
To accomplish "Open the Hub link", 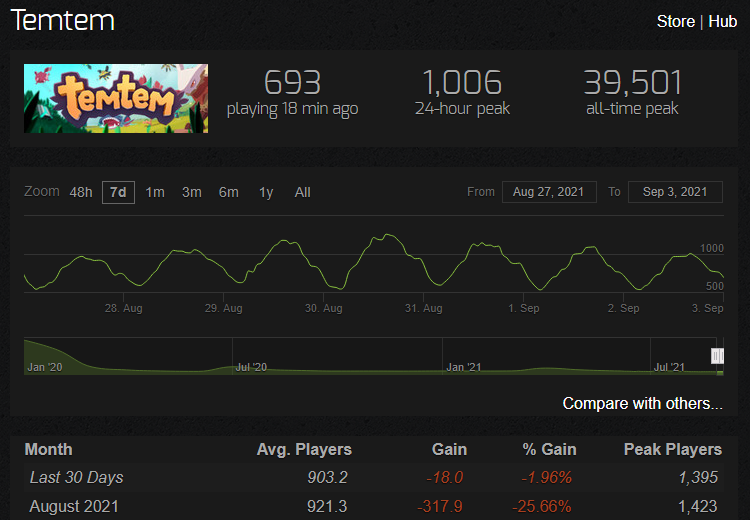I will [x=722, y=22].
